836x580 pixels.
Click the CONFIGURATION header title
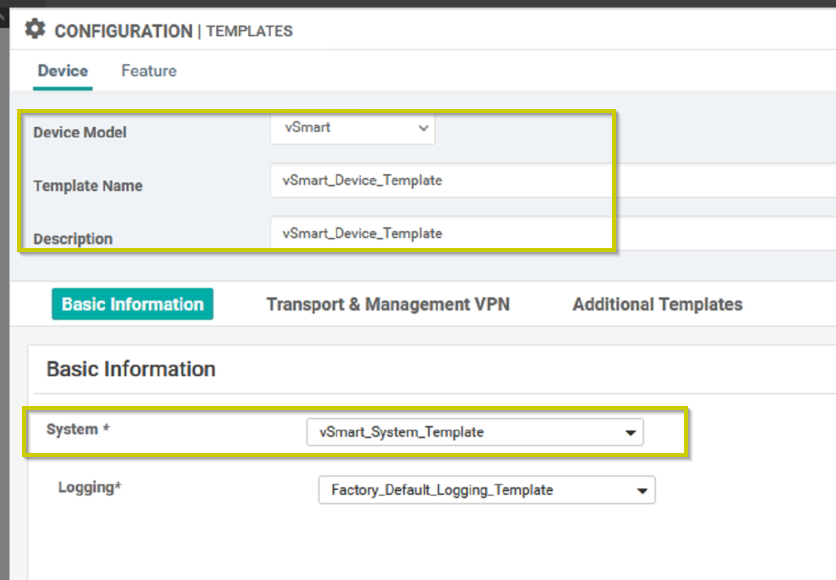[x=124, y=31]
